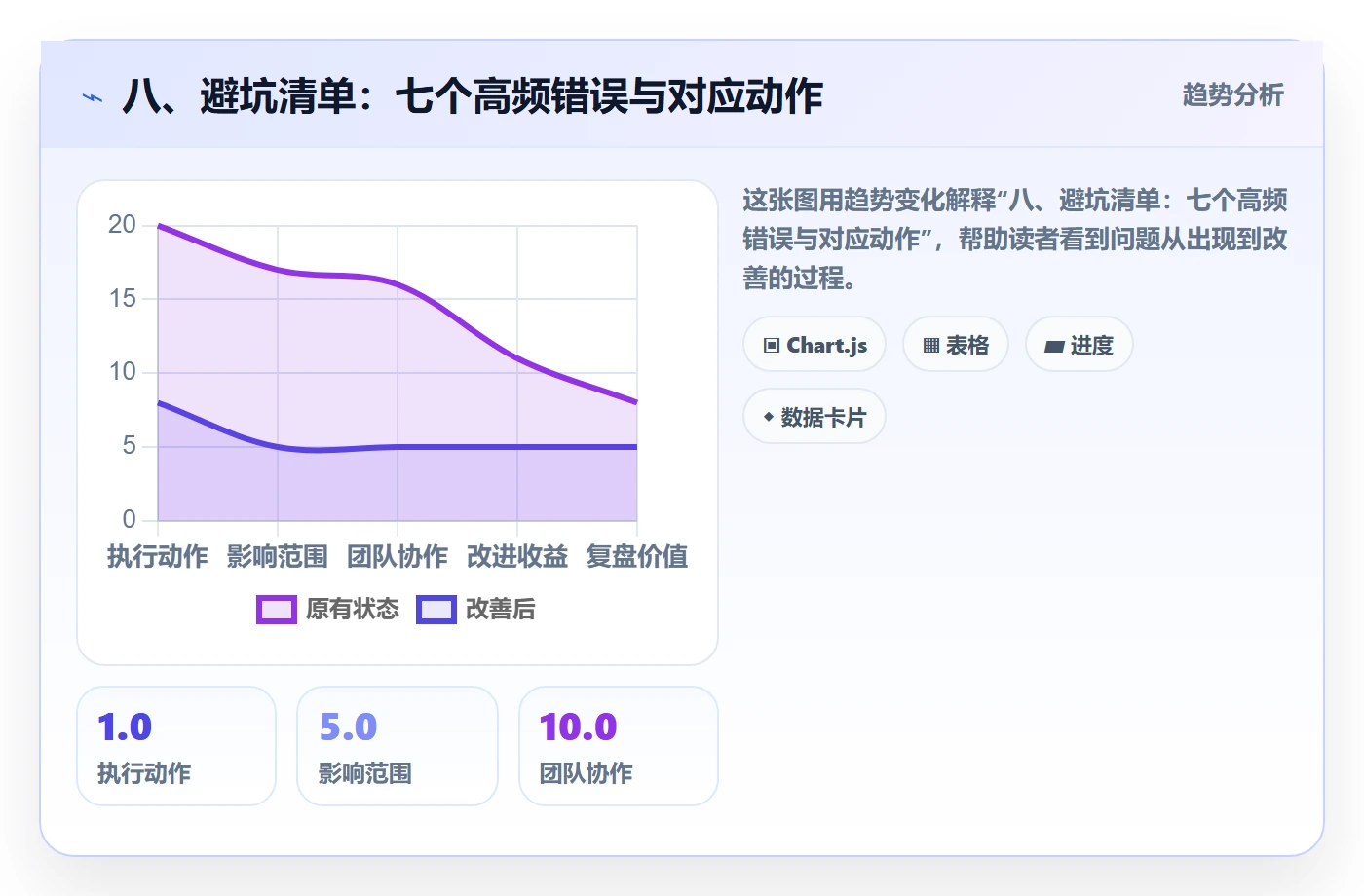Viewport: 1364px width, 896px height.
Task: Click the description paragraph starting 这张图用趋势变化解释
Action: pos(1015,240)
